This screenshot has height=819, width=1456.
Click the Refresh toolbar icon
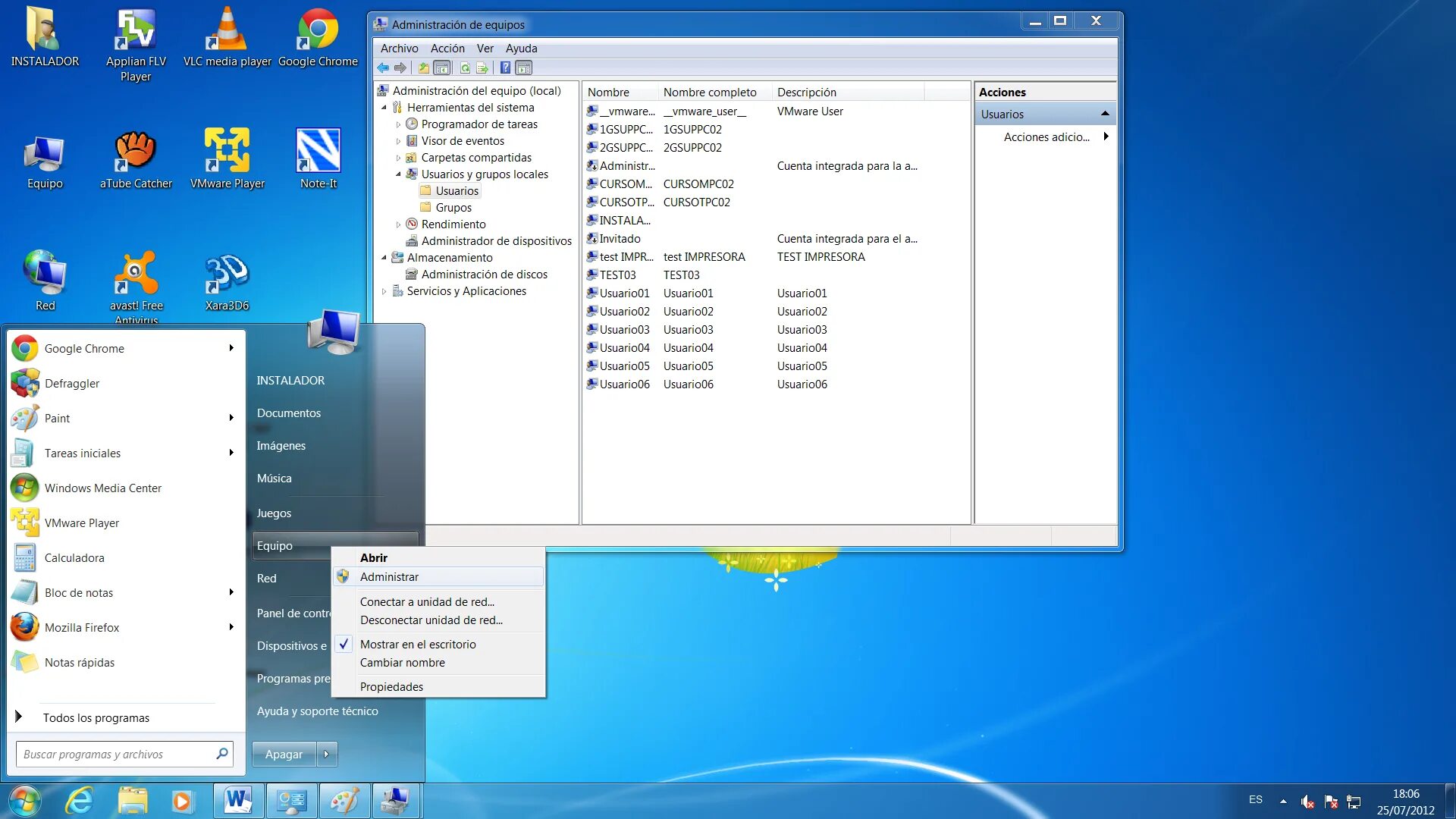[x=465, y=68]
